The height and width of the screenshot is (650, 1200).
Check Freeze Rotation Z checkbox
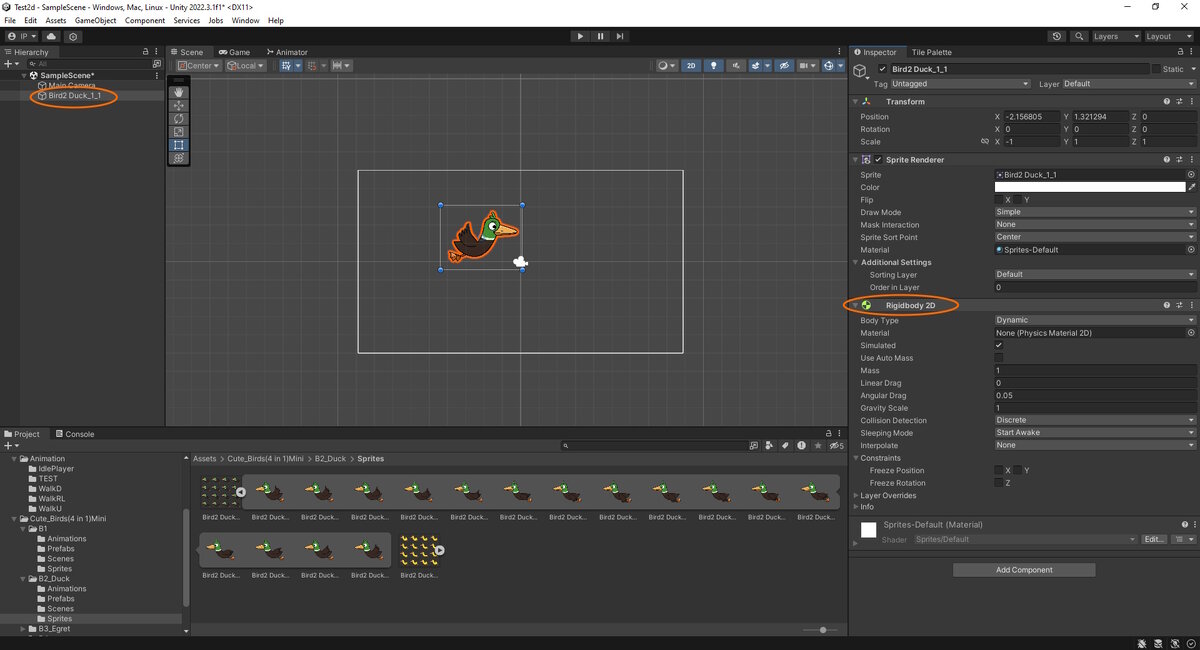coord(999,483)
